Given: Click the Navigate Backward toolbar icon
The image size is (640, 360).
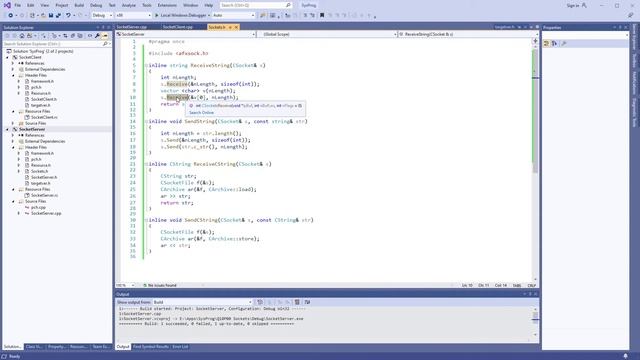Looking at the screenshot, I should pos(11,15).
